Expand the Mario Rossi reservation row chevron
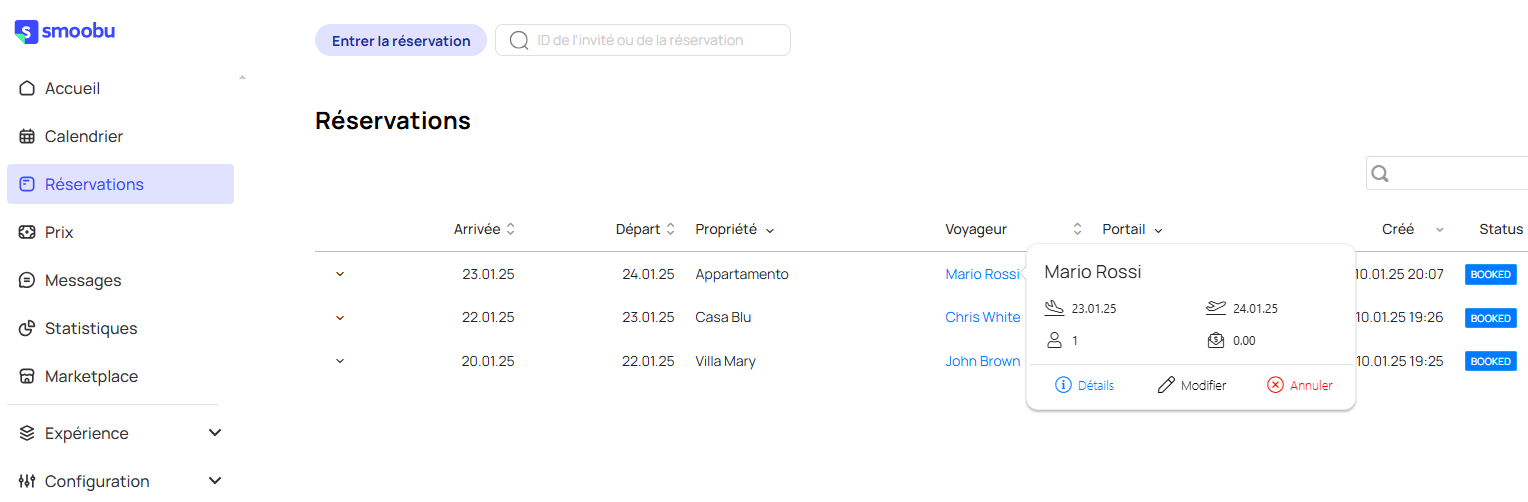Screen dimensions: 1528x502 tap(340, 274)
